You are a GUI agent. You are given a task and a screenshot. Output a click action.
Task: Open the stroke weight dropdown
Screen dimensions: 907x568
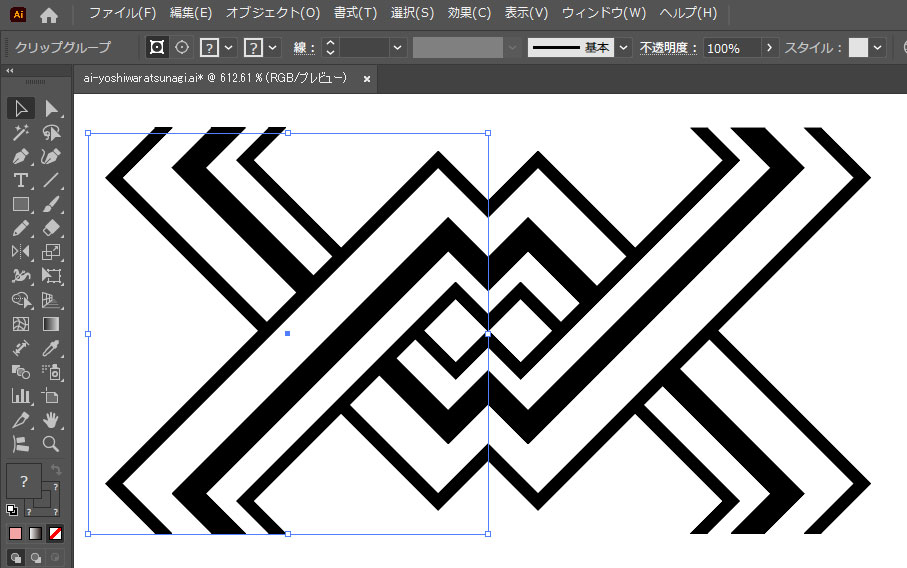click(x=398, y=48)
